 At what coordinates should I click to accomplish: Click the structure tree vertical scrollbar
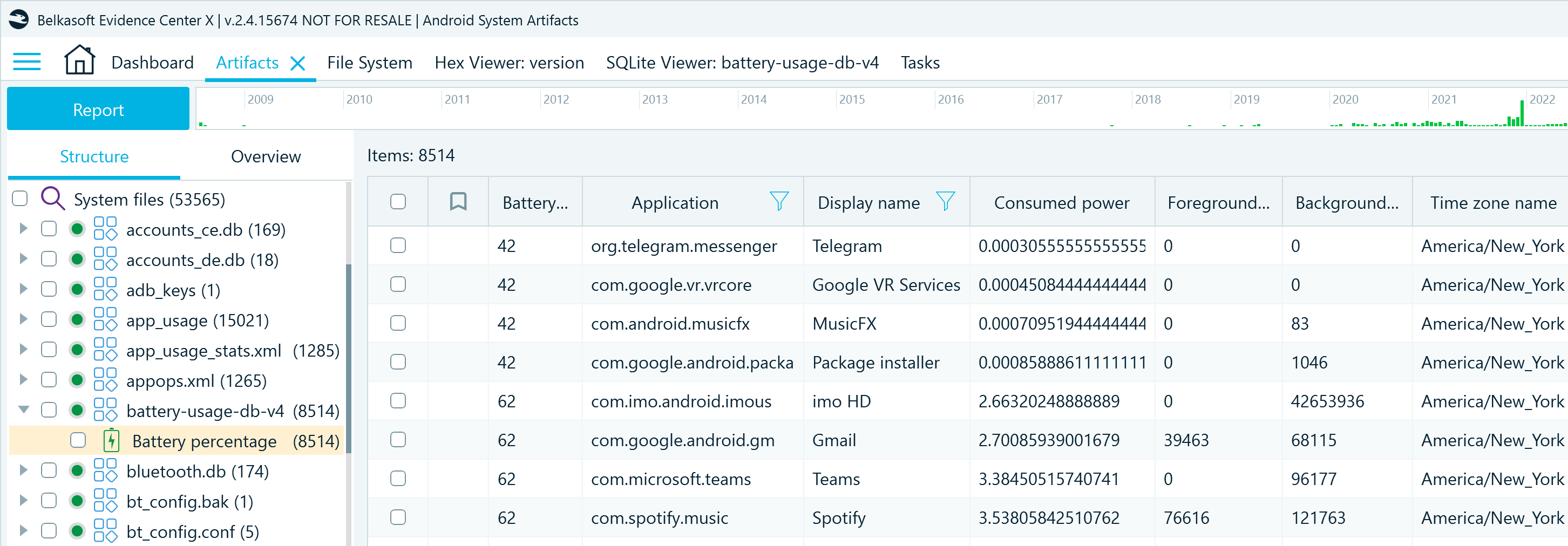point(349,359)
